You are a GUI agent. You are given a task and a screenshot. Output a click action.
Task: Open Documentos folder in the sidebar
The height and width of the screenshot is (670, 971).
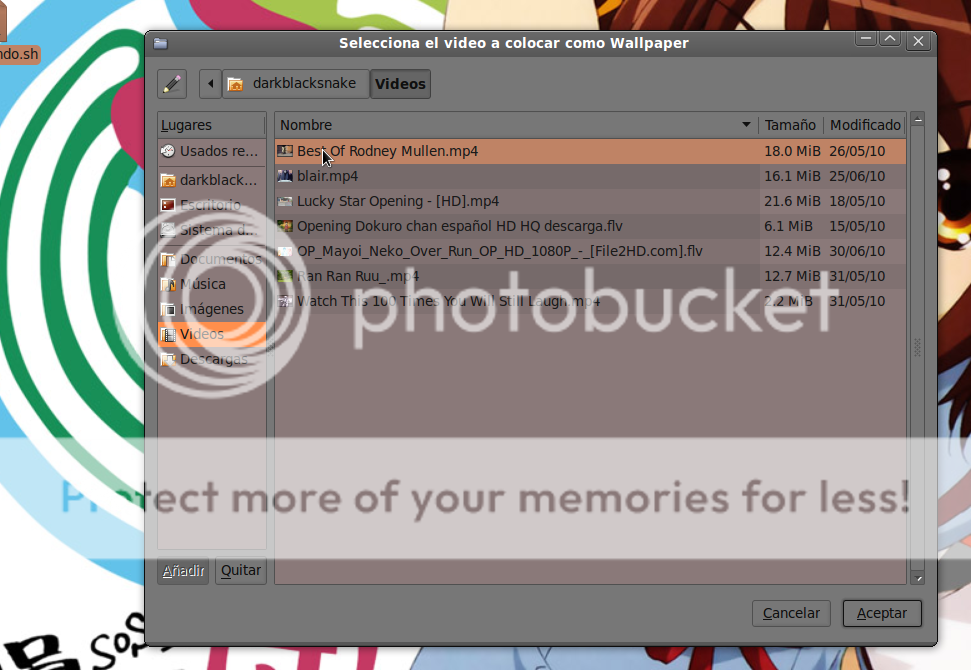tap(211, 259)
